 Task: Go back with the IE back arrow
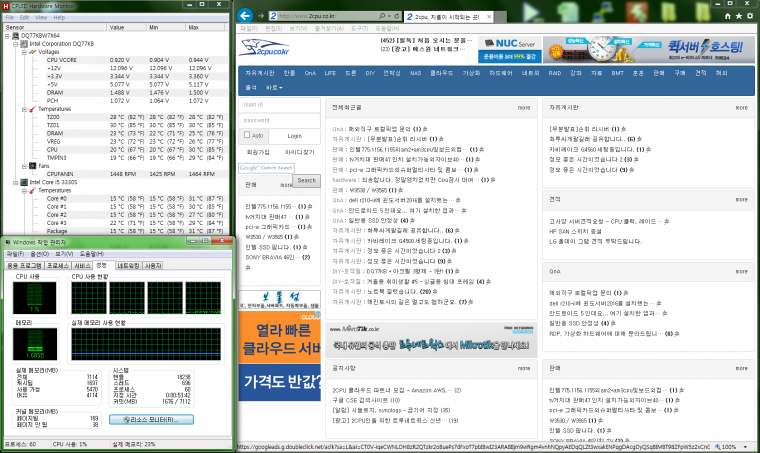pyautogui.click(x=245, y=16)
